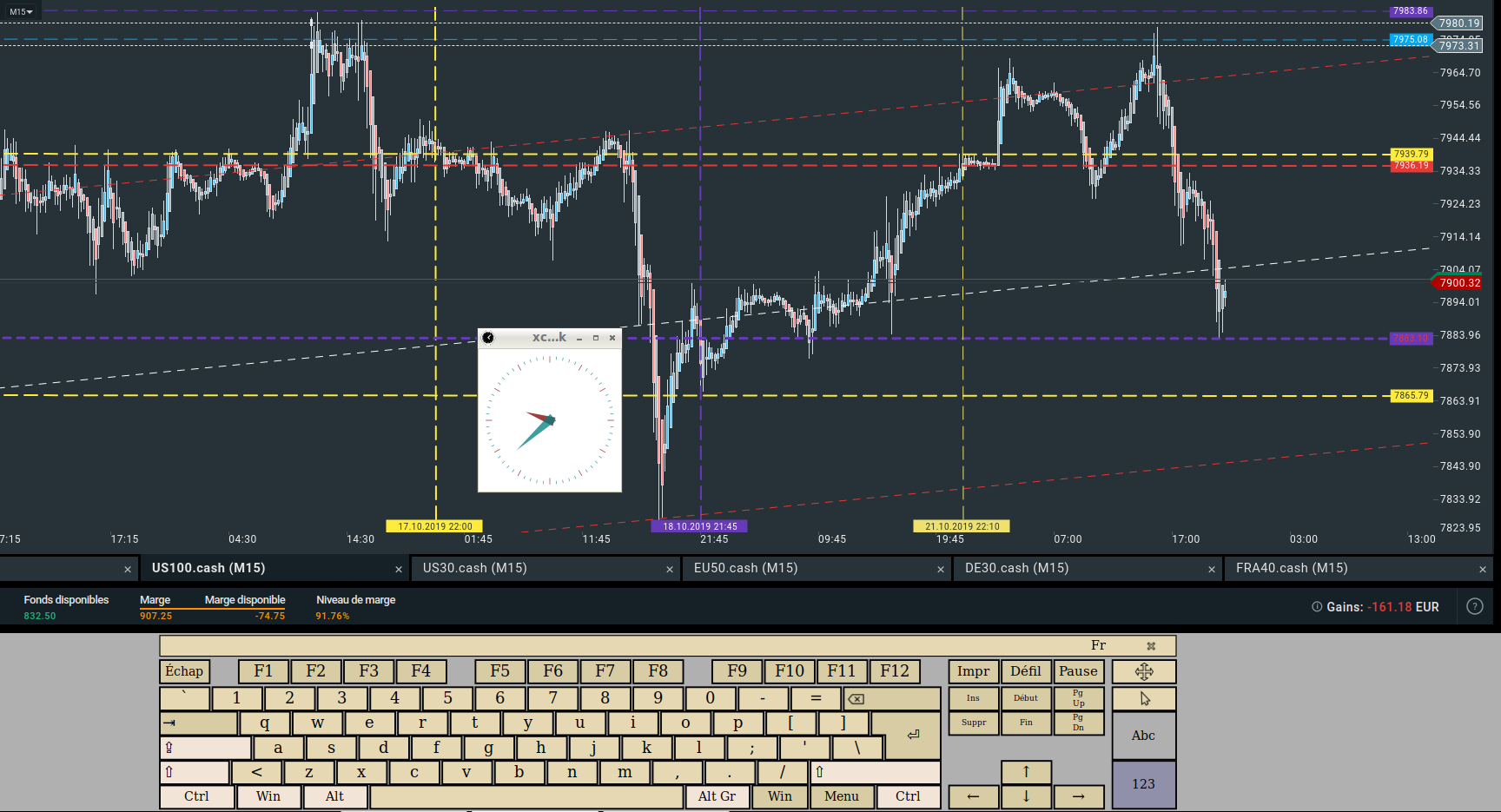Select the 21.10.2019 22:10 time marker
Viewport: 1501px width, 812px height.
[x=962, y=526]
